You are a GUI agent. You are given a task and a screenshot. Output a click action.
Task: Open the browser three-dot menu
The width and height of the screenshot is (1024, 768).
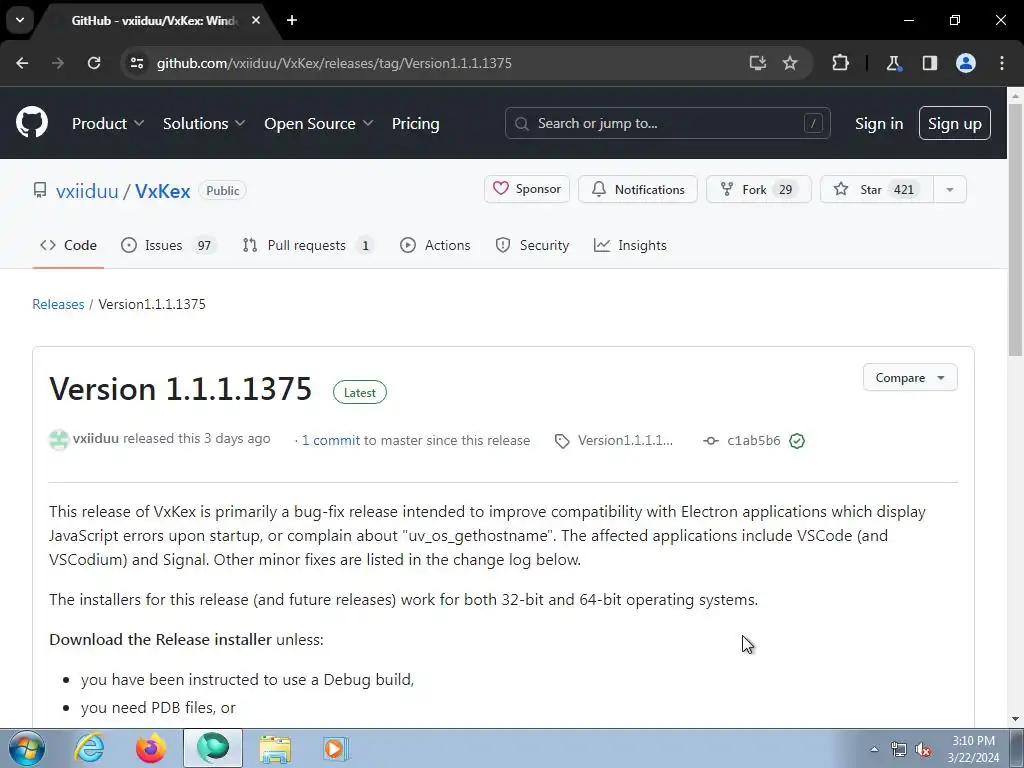pos(1002,63)
